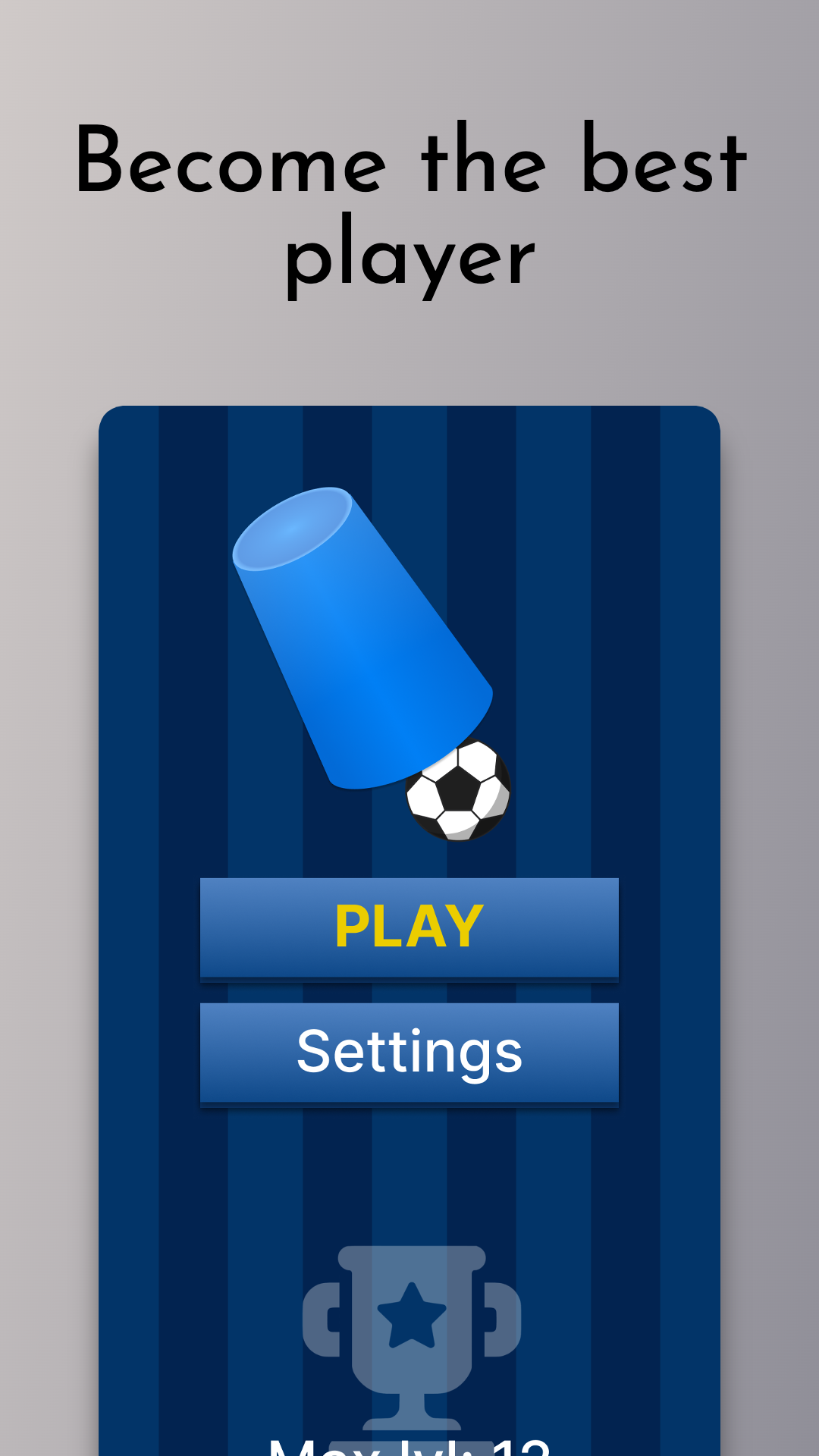Tap the striped panel area above the cup
819x1456 pixels.
409,446
